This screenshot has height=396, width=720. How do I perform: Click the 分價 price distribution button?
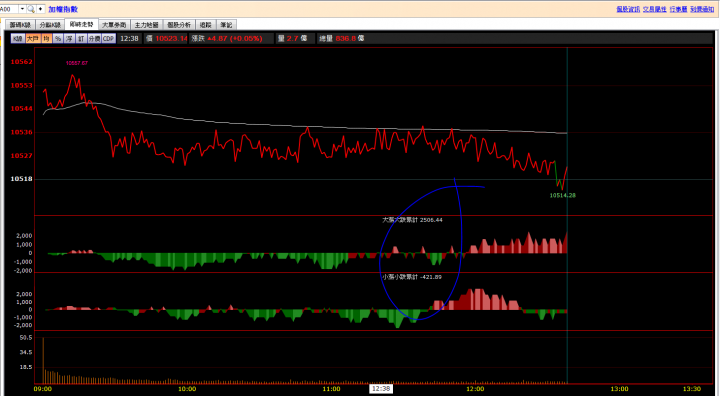coord(95,39)
